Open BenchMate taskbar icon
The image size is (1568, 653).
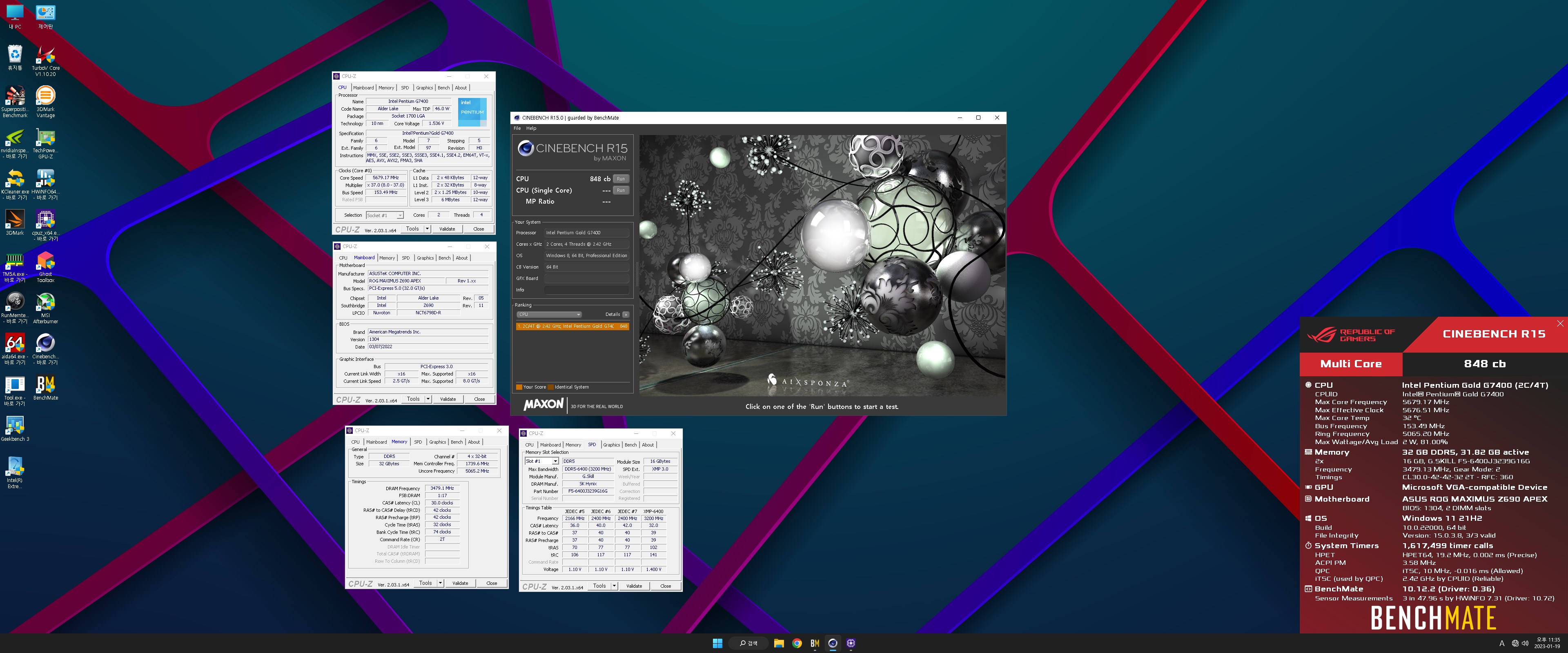tap(815, 643)
